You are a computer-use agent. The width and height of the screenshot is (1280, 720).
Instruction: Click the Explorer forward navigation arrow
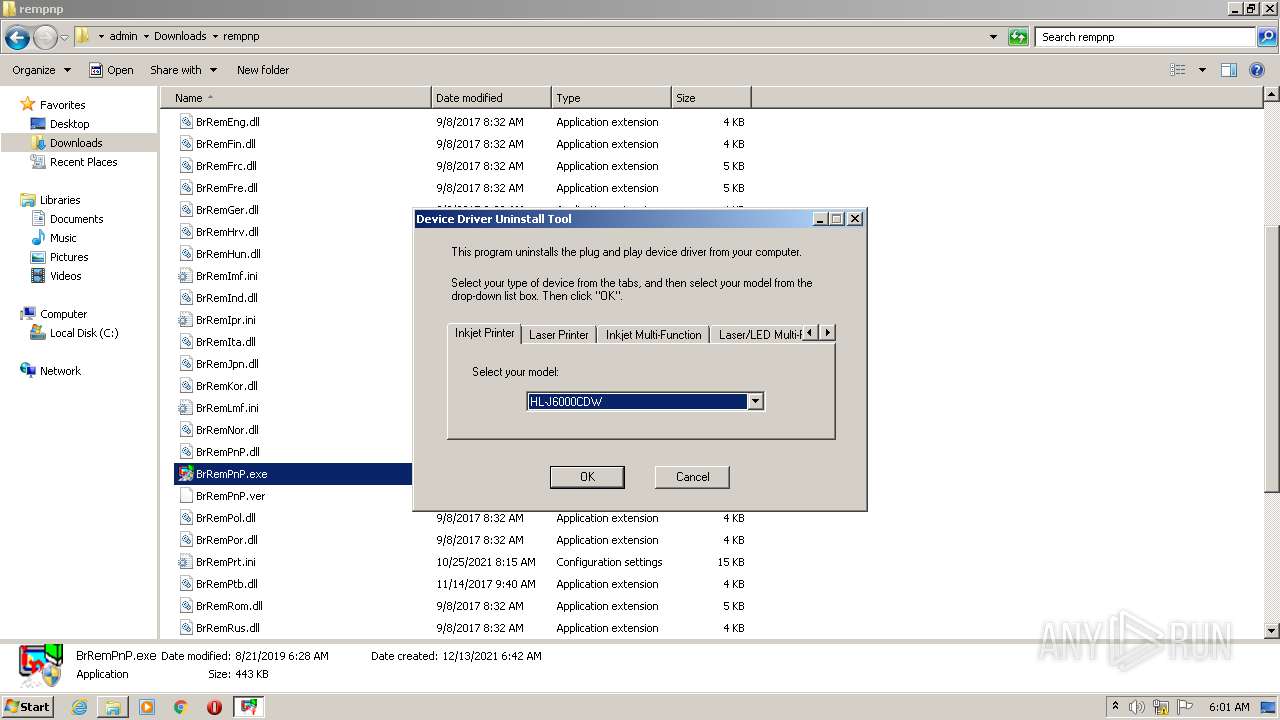[x=45, y=38]
